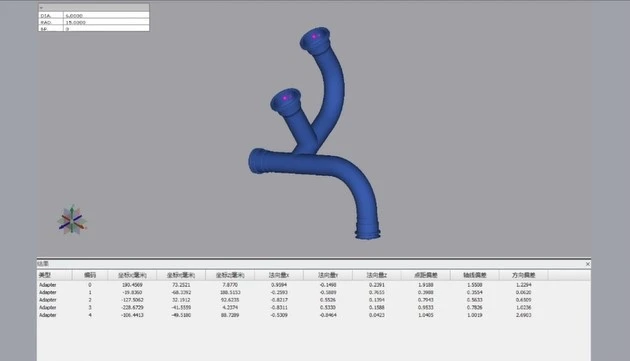630x361 pixels.
Task: Click the RAD value field 15.0000
Action: click(x=106, y=22)
